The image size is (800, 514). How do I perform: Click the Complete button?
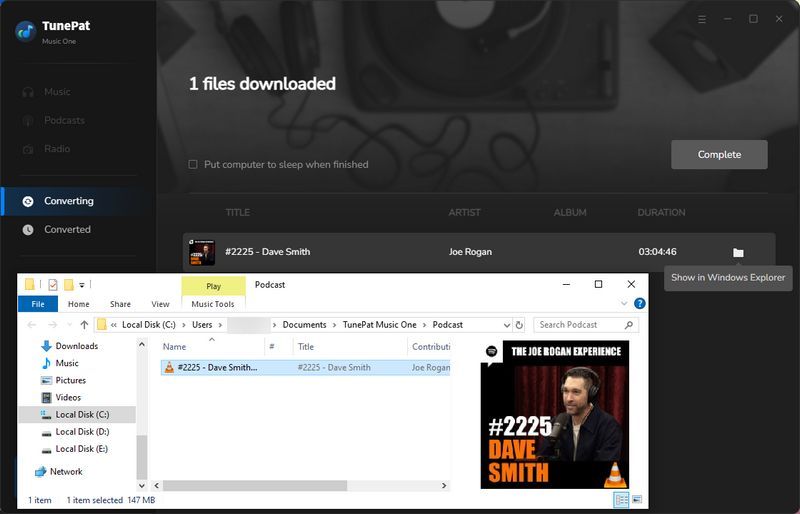pos(719,155)
